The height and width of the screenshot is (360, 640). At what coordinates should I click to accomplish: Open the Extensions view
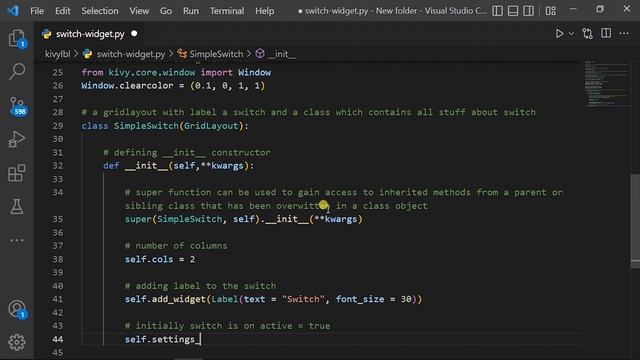pos(17,173)
